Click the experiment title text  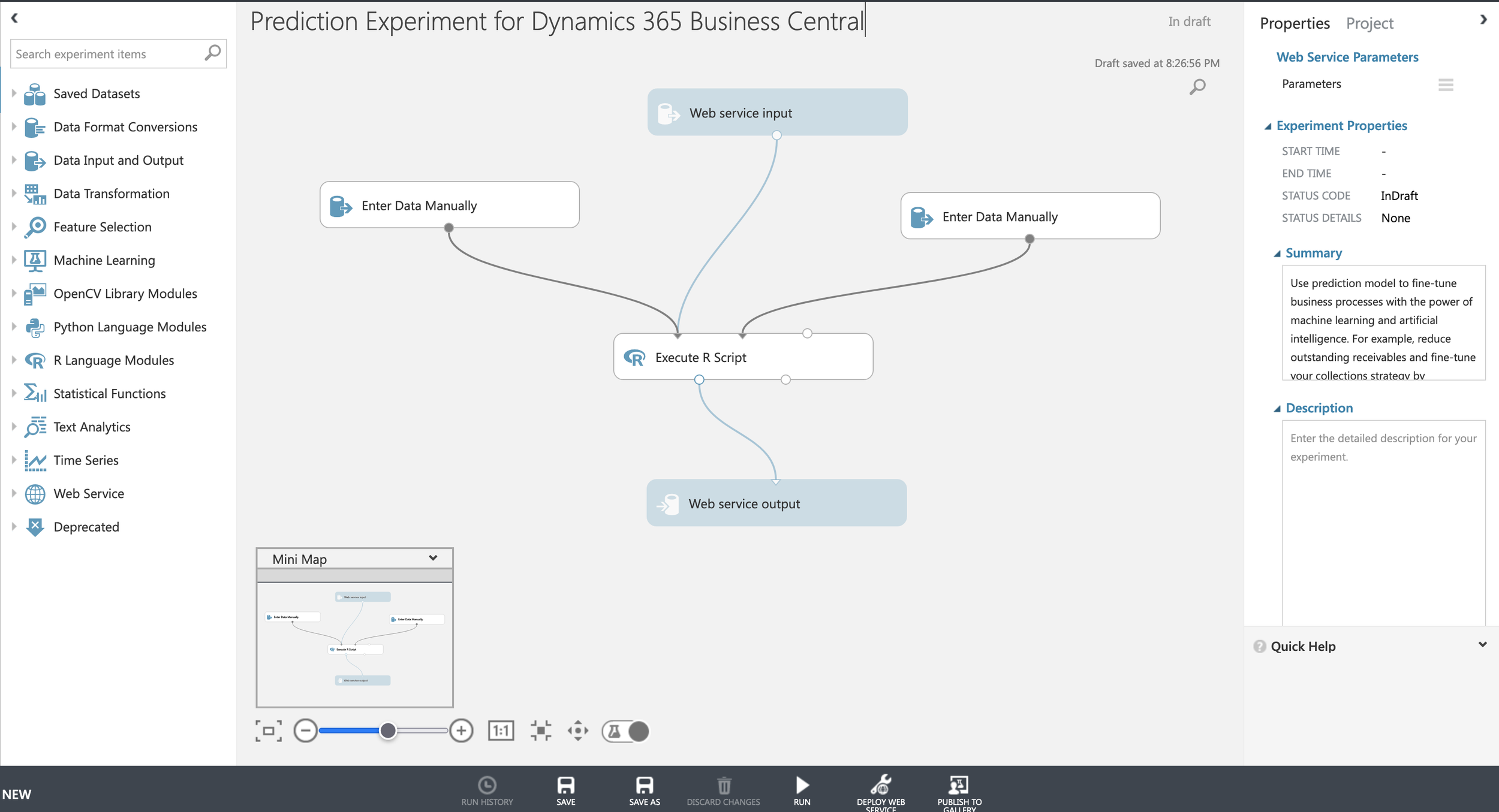pyautogui.click(x=556, y=22)
